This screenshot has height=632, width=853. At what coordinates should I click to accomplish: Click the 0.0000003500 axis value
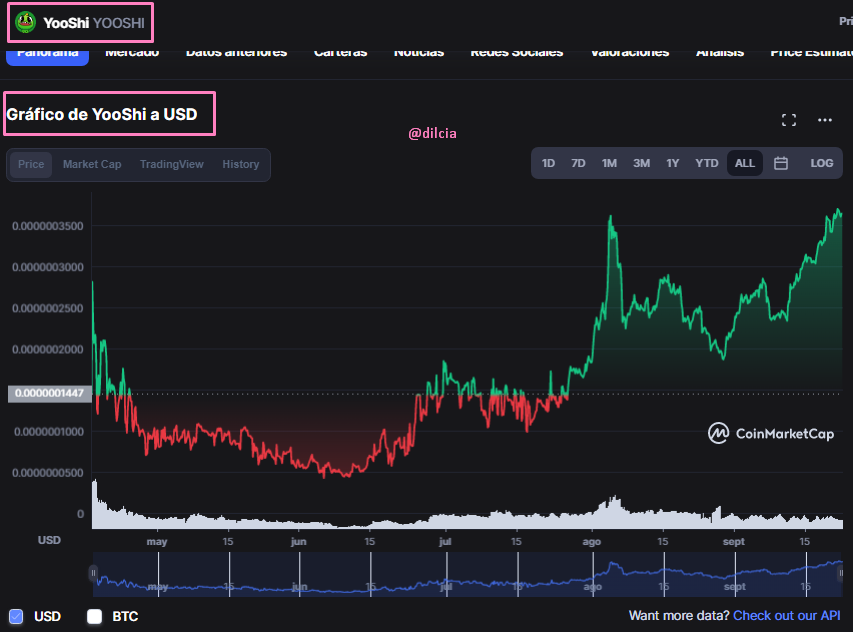[x=48, y=226]
